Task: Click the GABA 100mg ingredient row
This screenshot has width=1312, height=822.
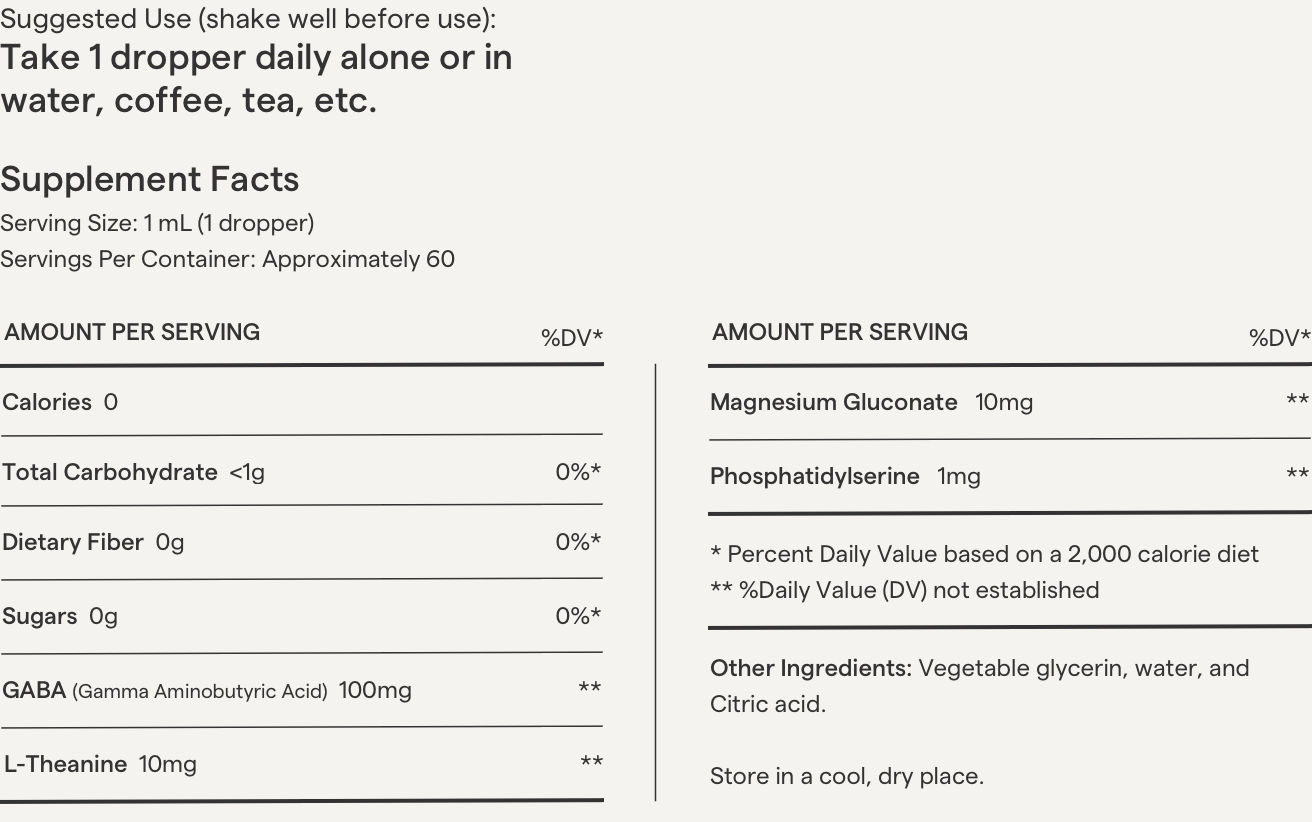Action: [x=207, y=690]
